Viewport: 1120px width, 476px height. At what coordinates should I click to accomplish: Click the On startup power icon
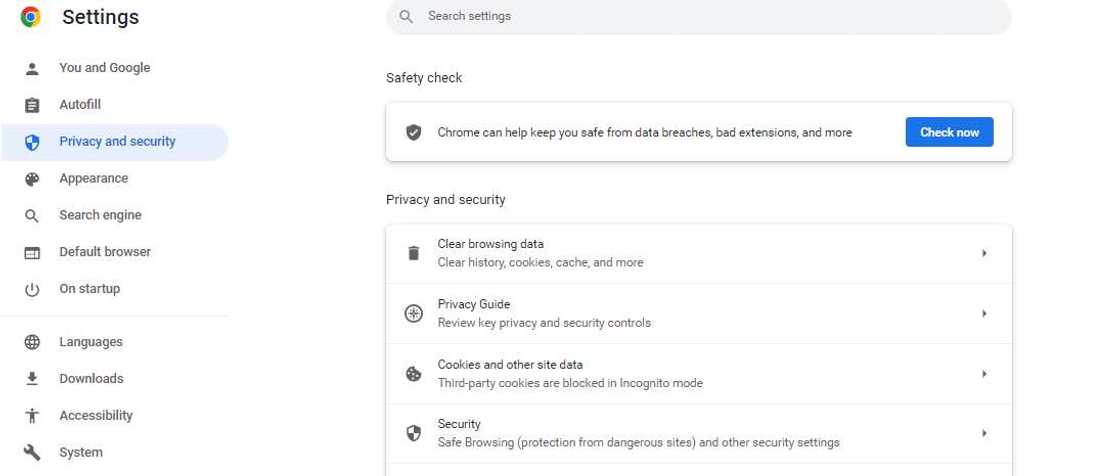pyautogui.click(x=32, y=289)
